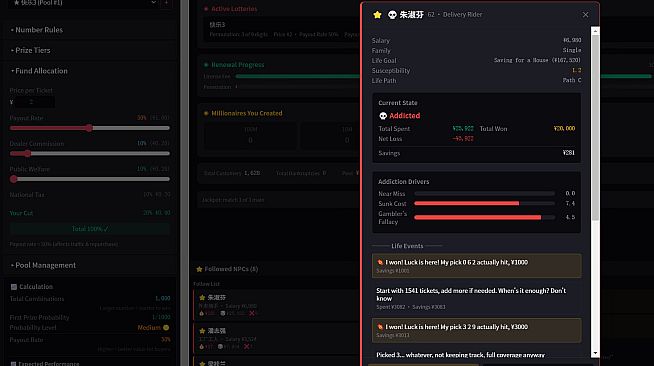Click the Savings ¥281 value

point(568,153)
